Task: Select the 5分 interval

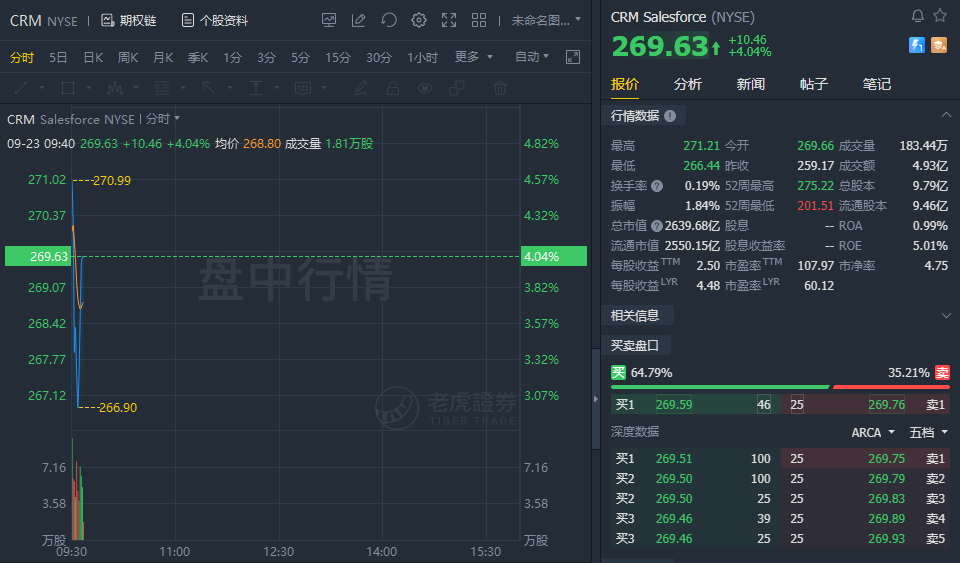Action: (301, 58)
